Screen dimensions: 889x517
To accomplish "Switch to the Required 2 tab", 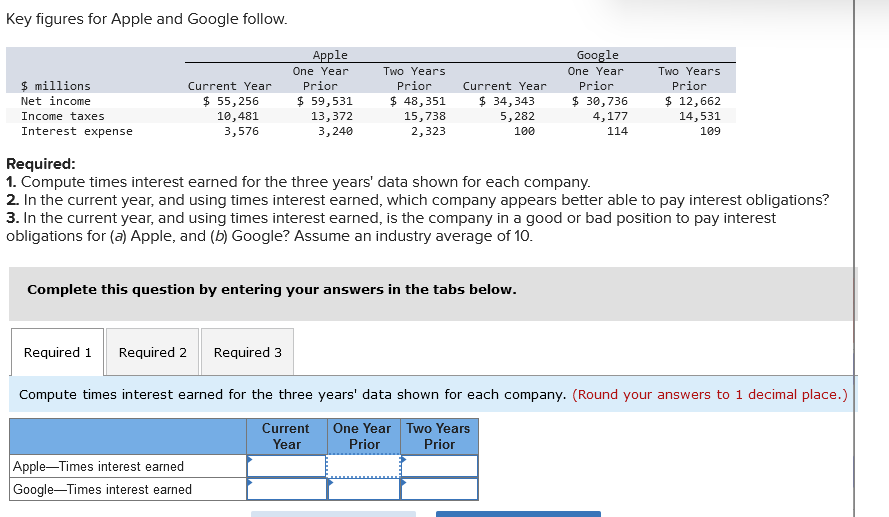I will [x=153, y=352].
